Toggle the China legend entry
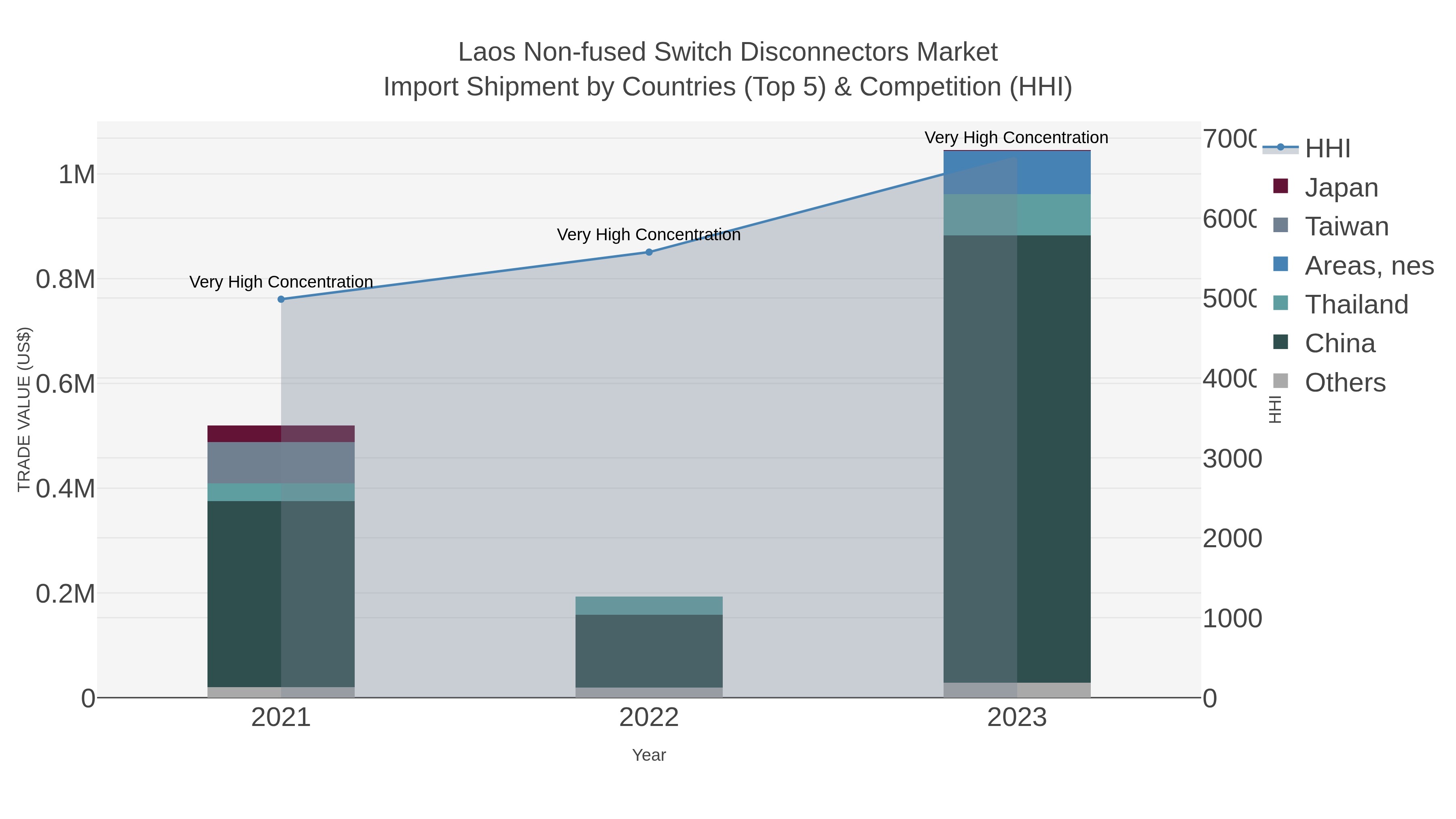 point(1324,343)
